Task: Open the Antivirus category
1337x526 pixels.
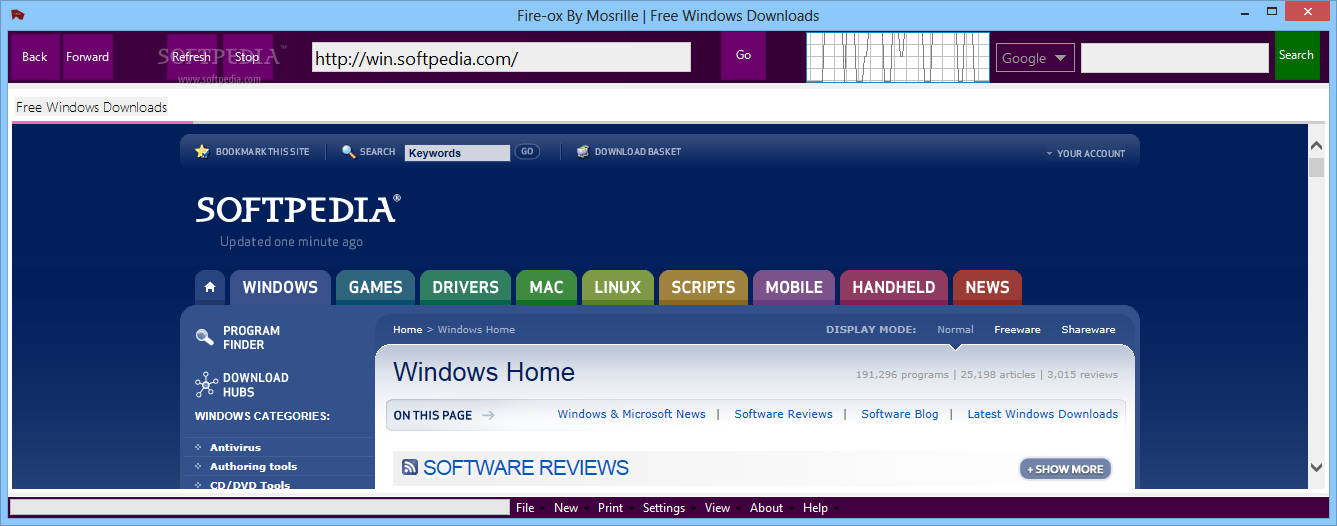Action: pos(235,447)
